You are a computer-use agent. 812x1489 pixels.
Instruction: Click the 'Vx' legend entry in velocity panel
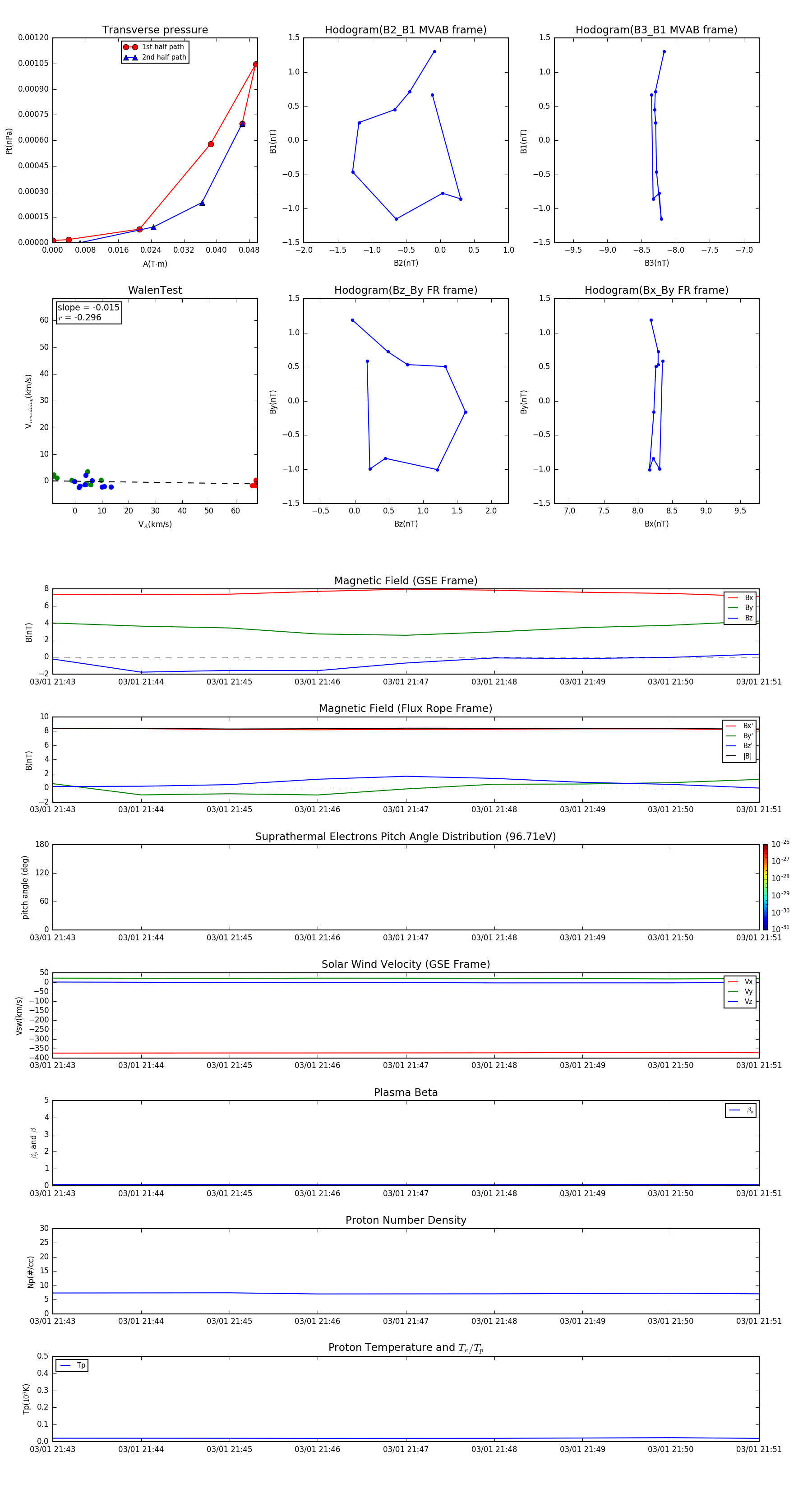point(740,981)
